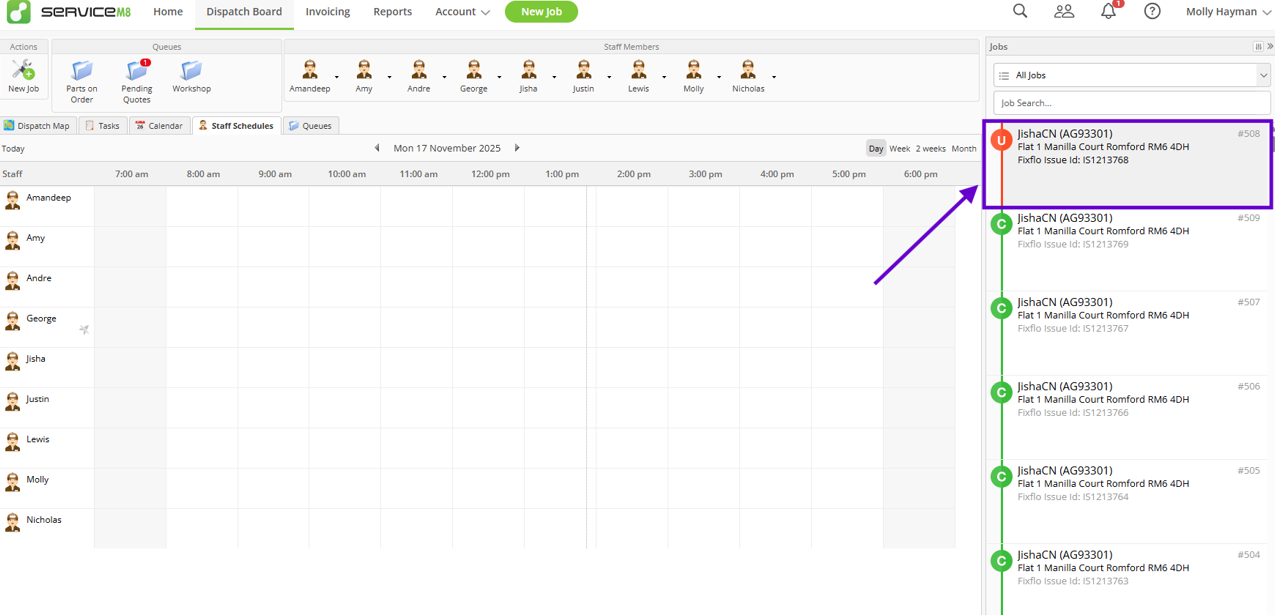Click the green C status icon on job #507

(1001, 308)
